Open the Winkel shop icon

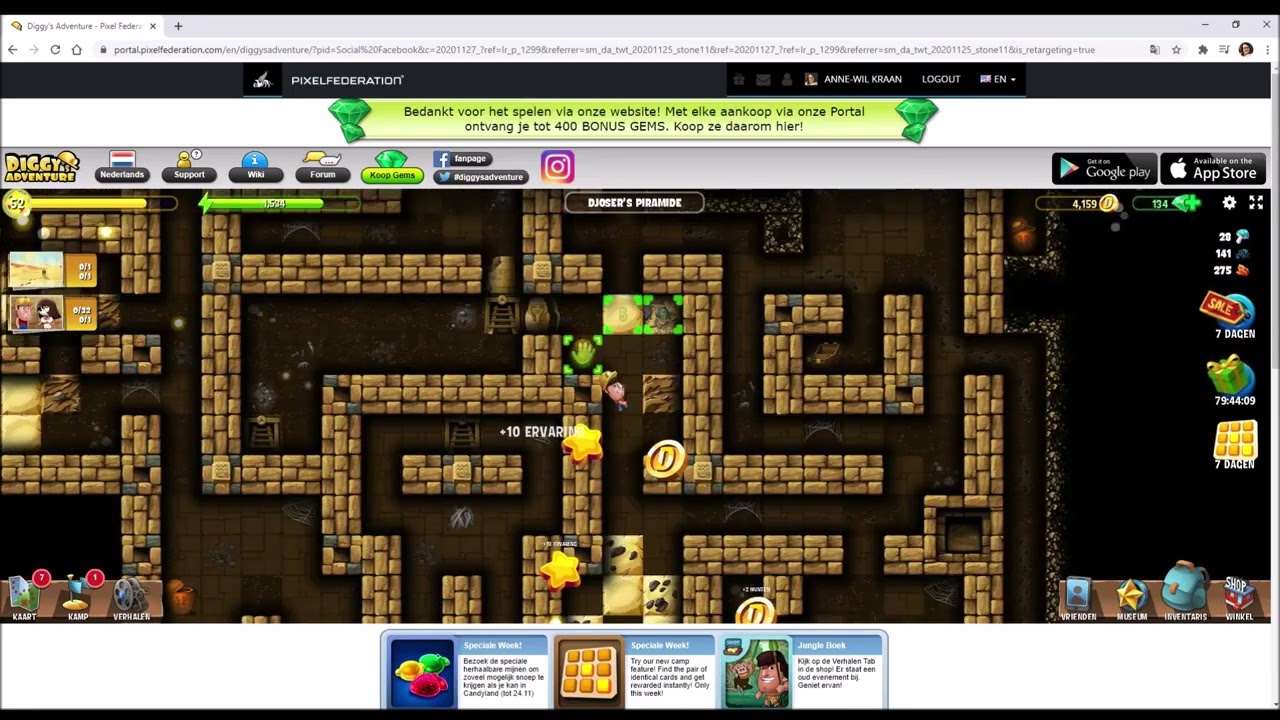[1239, 598]
